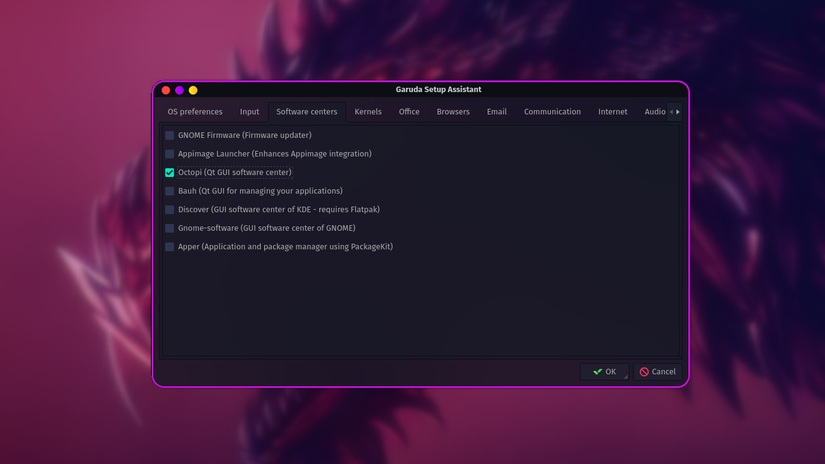The height and width of the screenshot is (464, 825).
Task: Click the right tab-scroll arrow
Action: coord(678,112)
